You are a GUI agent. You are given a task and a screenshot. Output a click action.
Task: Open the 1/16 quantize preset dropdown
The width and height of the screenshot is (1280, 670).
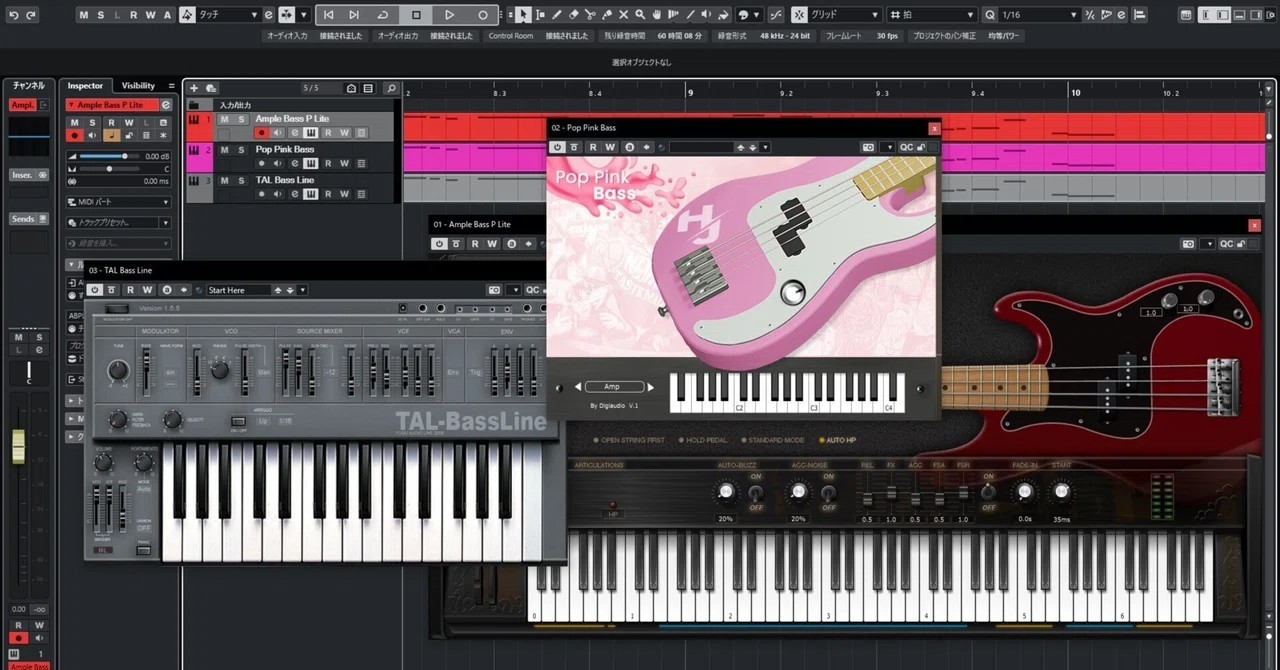tap(1040, 15)
